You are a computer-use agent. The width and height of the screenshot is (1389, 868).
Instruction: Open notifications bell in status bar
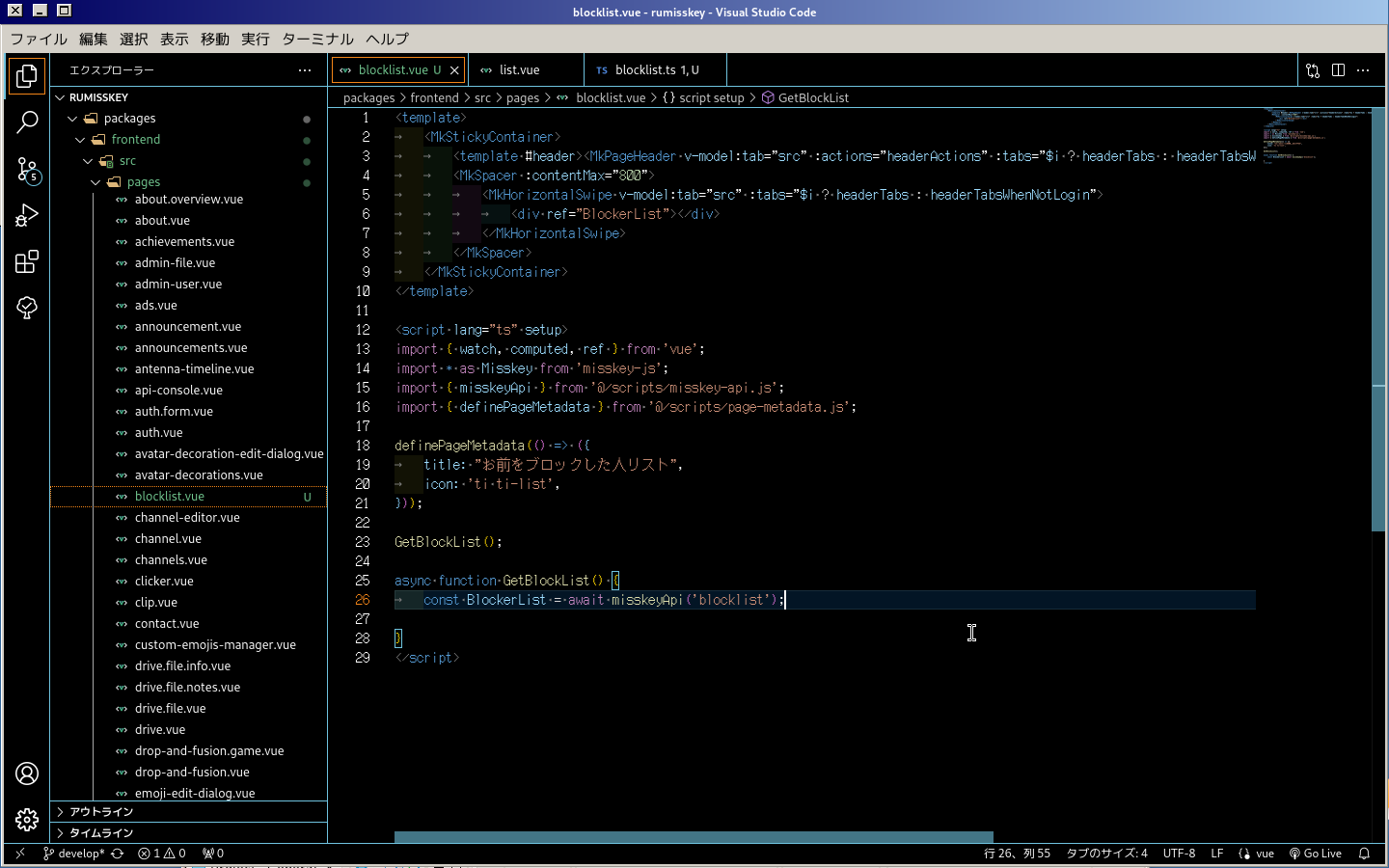(1364, 854)
